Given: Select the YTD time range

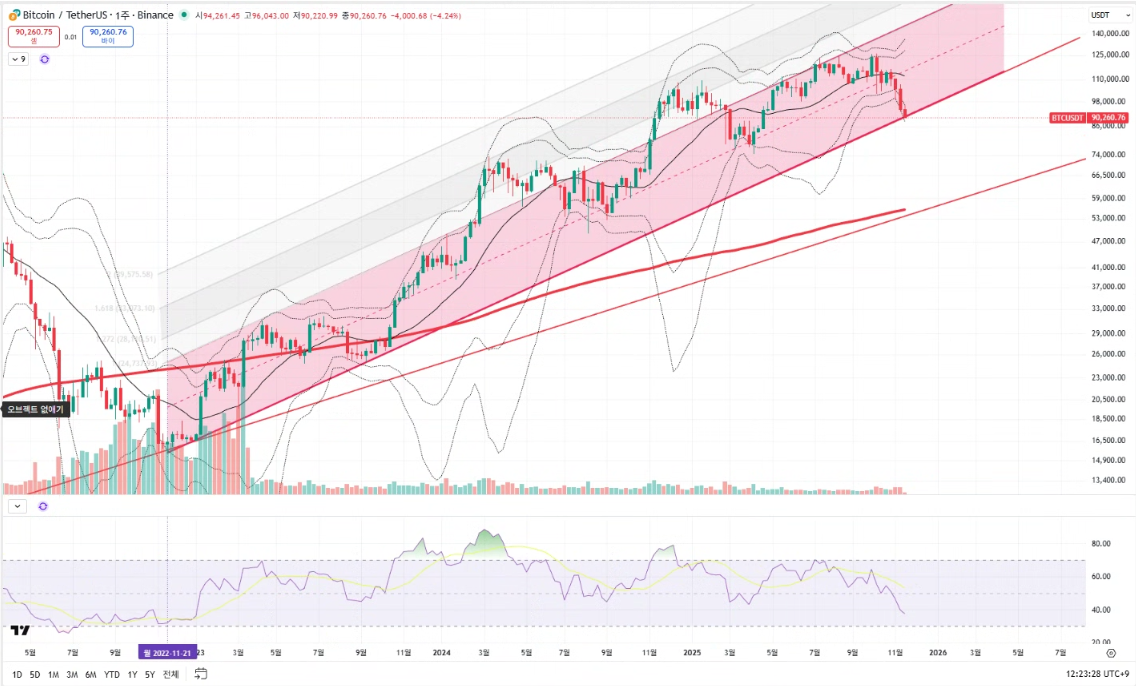Looking at the screenshot, I should point(112,674).
